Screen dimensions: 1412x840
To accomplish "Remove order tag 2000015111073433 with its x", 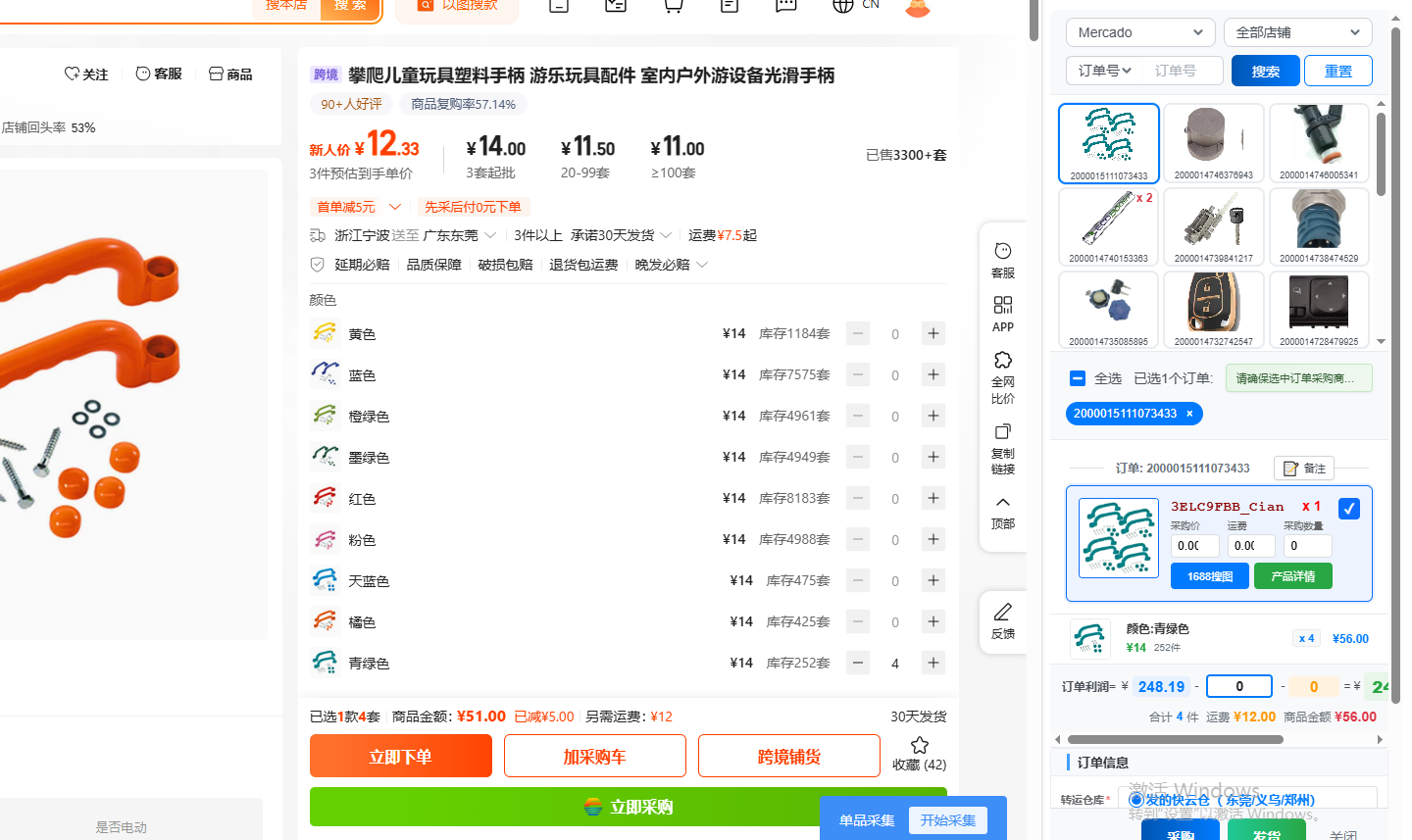I will click(1189, 414).
